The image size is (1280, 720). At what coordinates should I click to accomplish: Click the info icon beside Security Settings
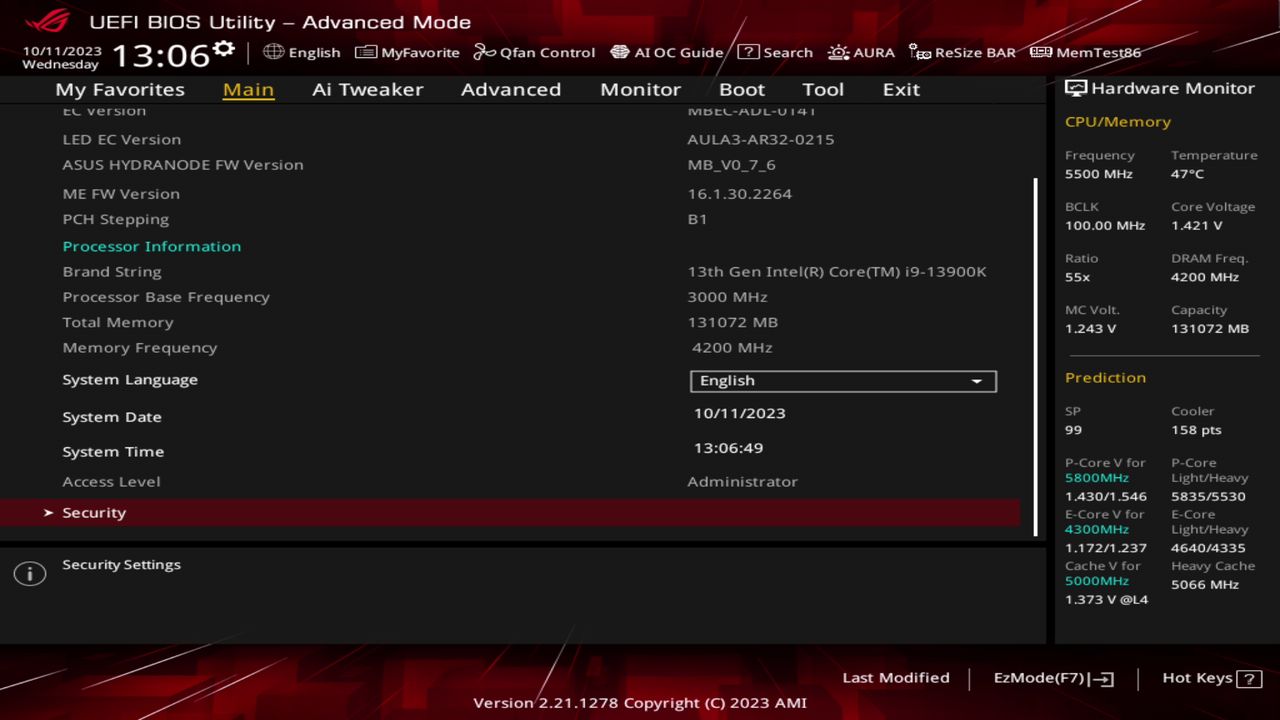pyautogui.click(x=30, y=574)
